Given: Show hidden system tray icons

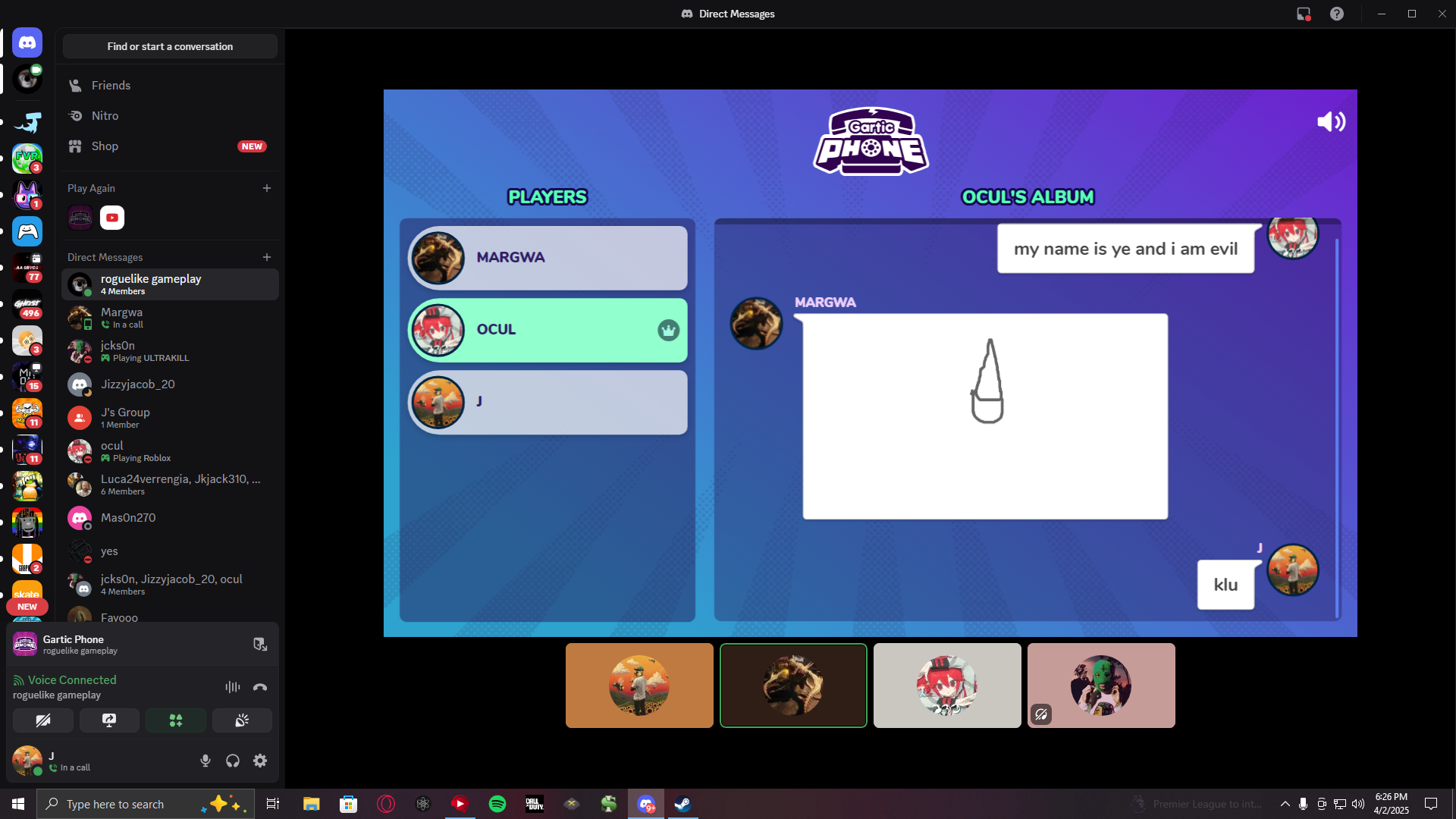Looking at the screenshot, I should point(1285,804).
